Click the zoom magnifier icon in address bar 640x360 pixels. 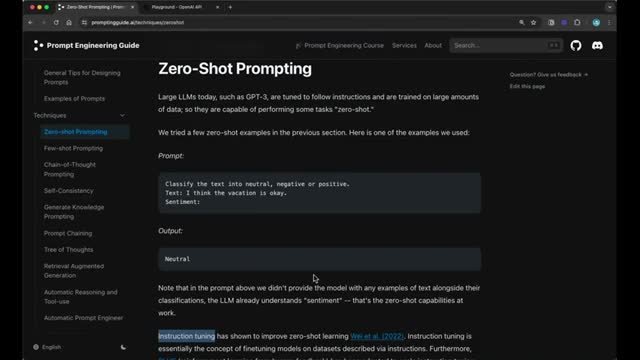coord(522,22)
